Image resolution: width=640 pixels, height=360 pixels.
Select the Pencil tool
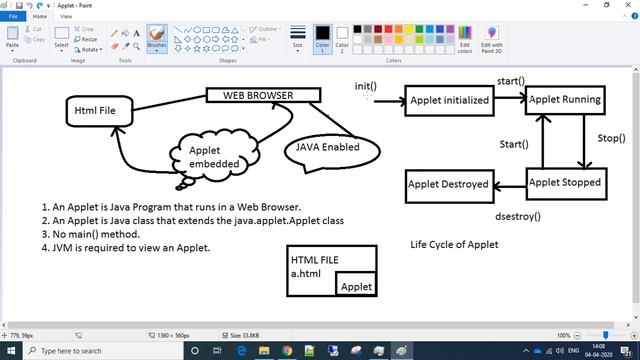point(115,33)
